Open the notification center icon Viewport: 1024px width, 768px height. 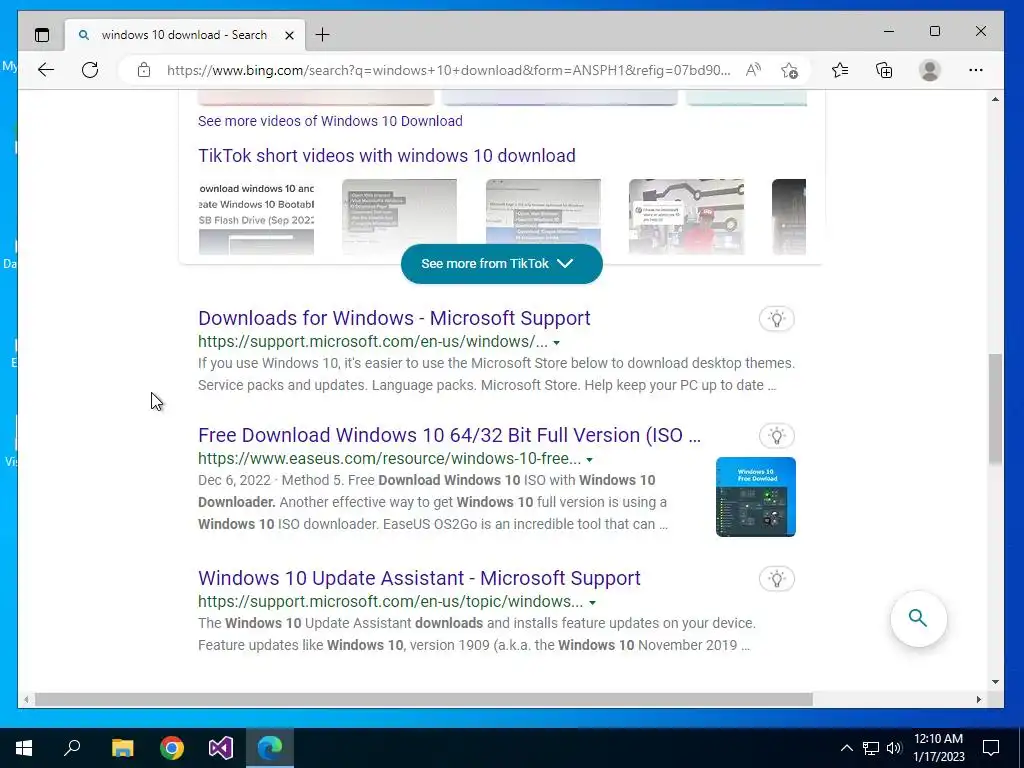(991, 748)
